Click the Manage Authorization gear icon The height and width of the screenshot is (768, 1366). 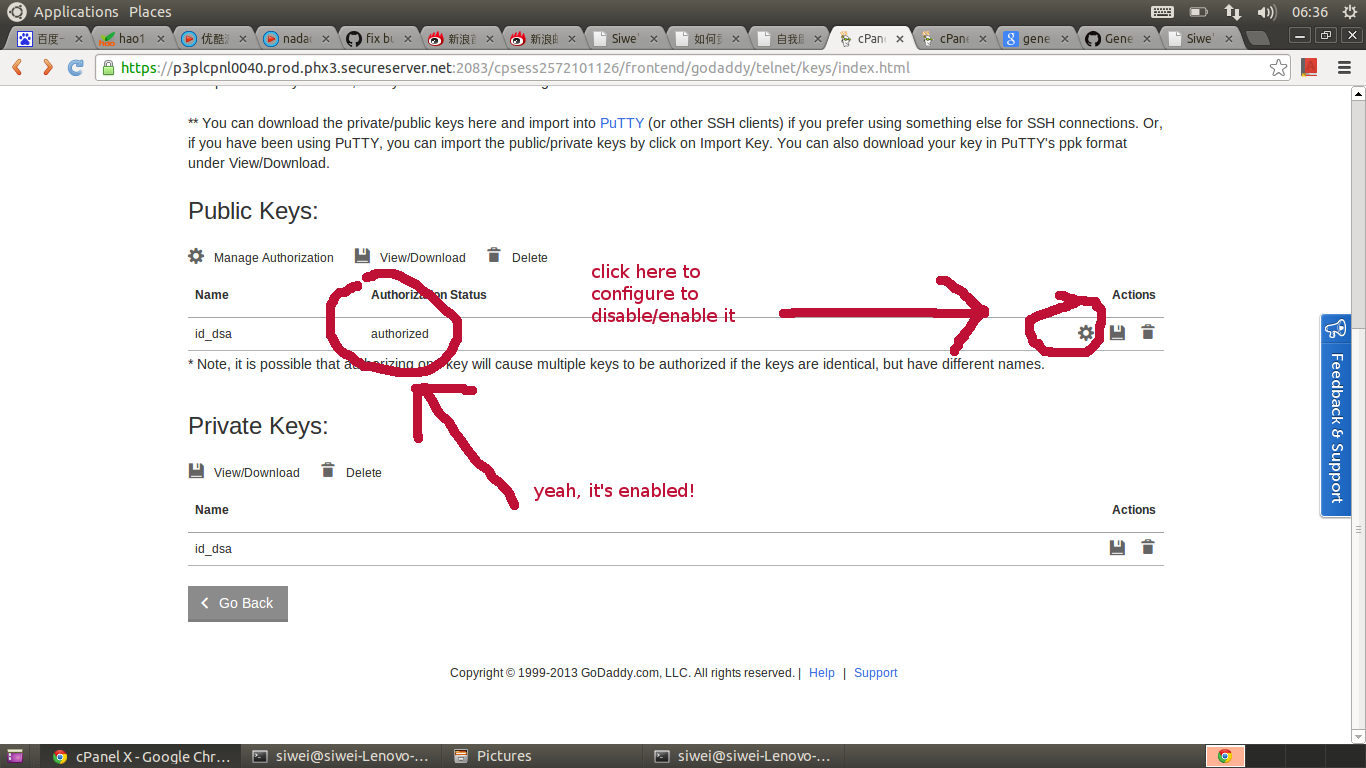pyautogui.click(x=196, y=256)
